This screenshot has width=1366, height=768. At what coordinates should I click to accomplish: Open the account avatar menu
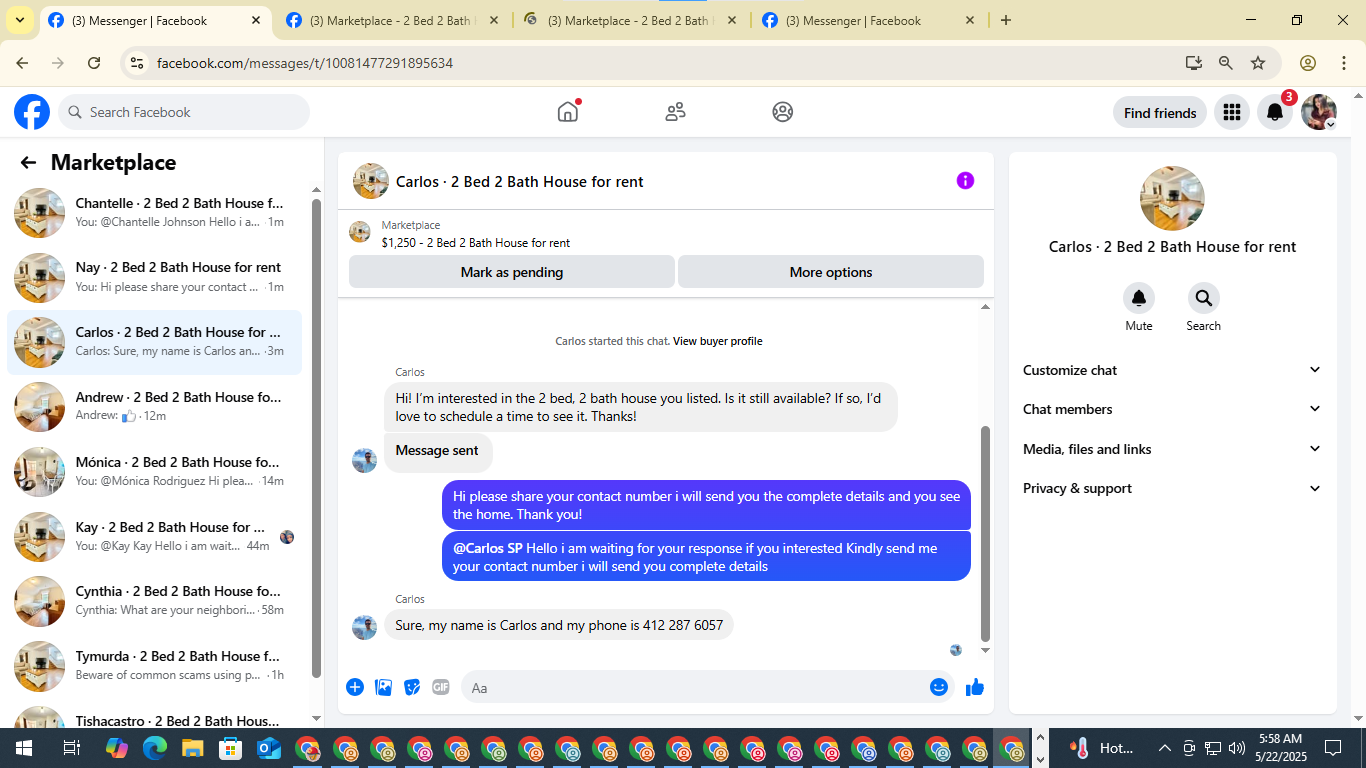pos(1319,112)
